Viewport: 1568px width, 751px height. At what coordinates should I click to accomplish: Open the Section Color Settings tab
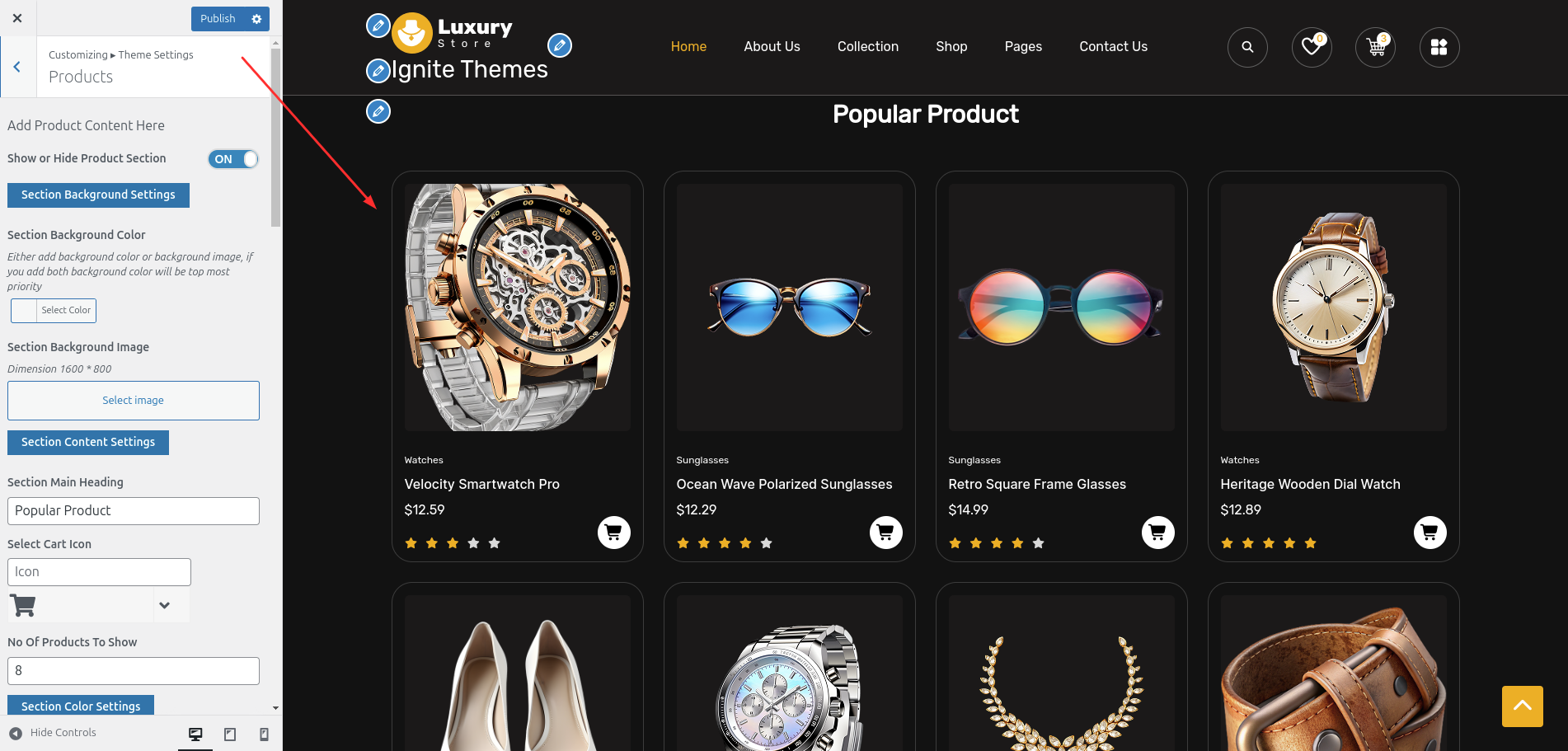[81, 706]
